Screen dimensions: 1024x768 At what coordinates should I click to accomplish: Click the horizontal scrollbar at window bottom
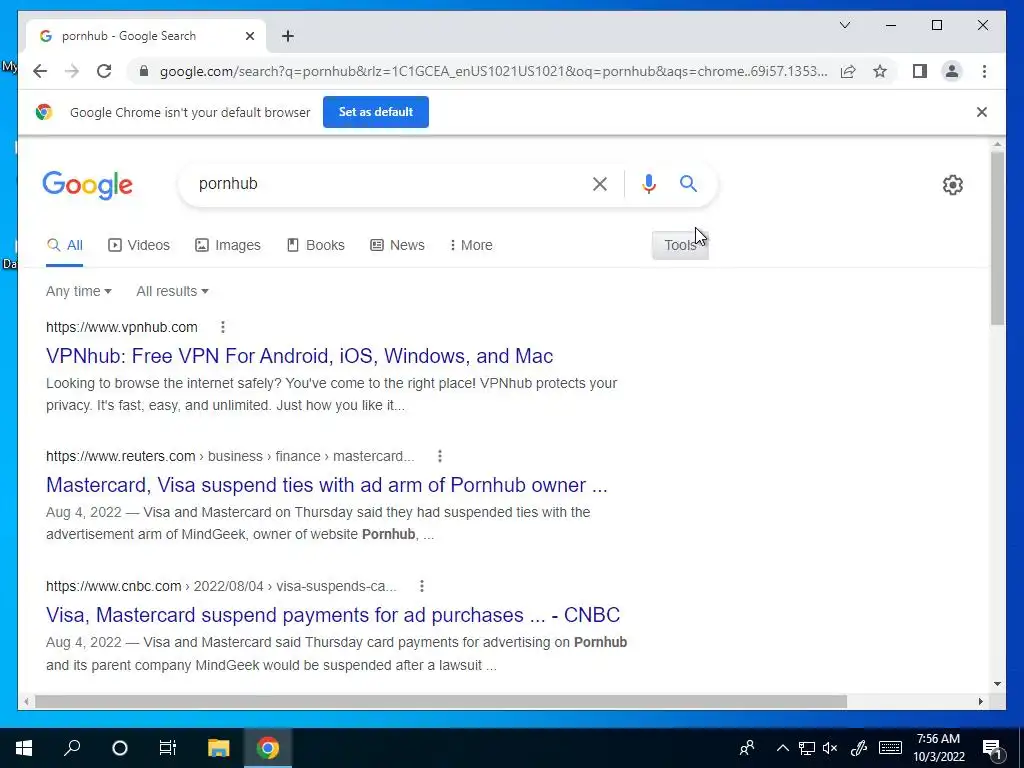click(x=441, y=701)
